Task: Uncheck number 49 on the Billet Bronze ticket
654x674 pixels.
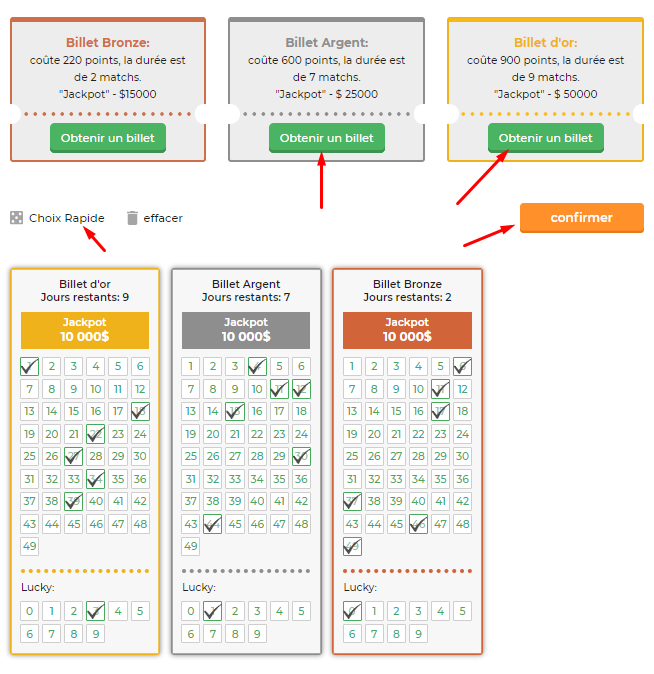Action: pyautogui.click(x=352, y=546)
